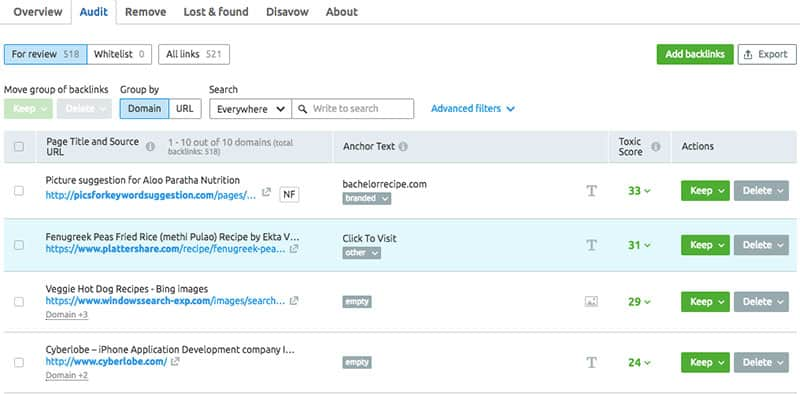This screenshot has height=394, width=800.
Task: Open group Keep dropdown under Move group
Action: click(x=28, y=109)
